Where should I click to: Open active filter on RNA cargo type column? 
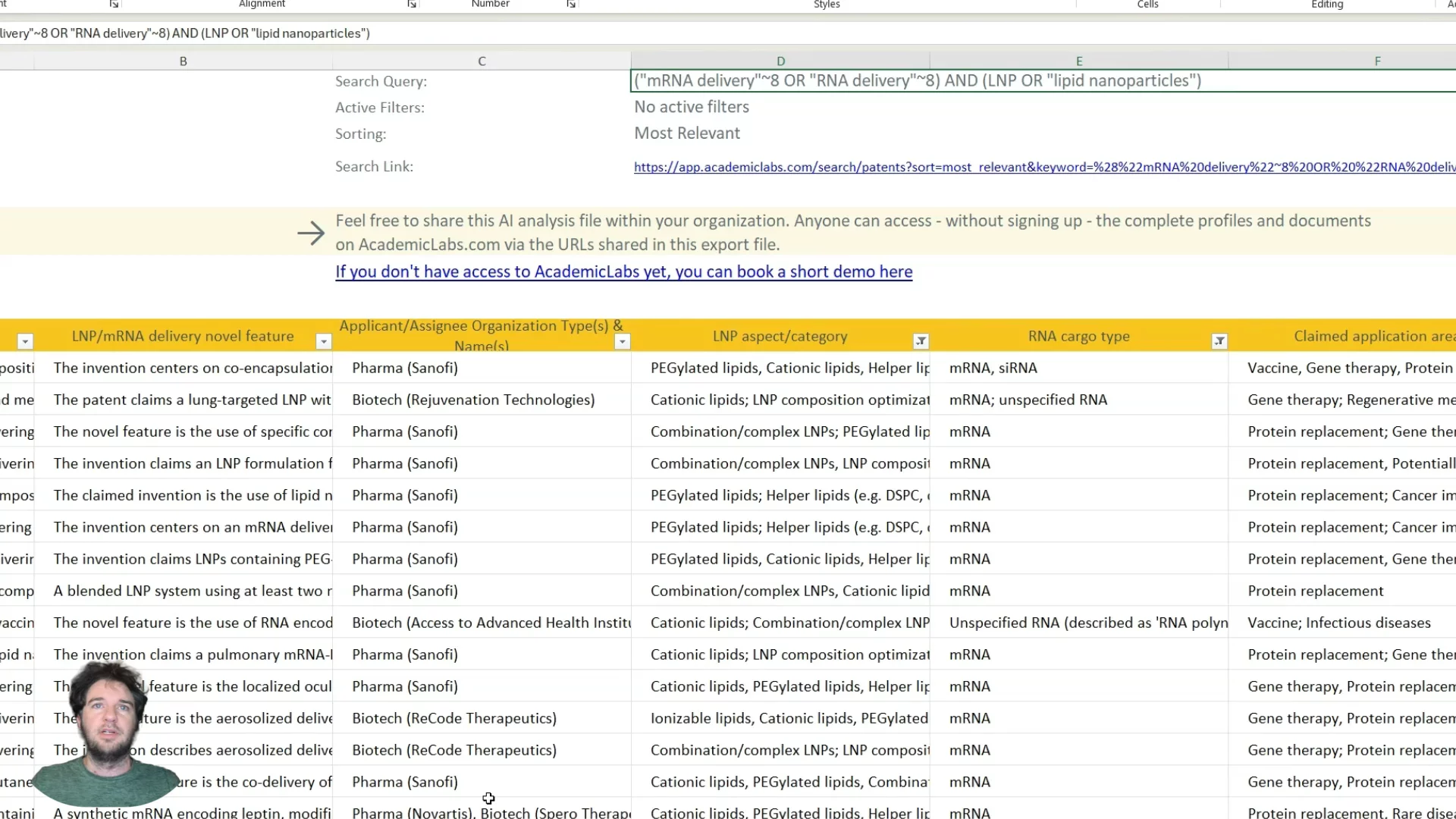point(1219,342)
